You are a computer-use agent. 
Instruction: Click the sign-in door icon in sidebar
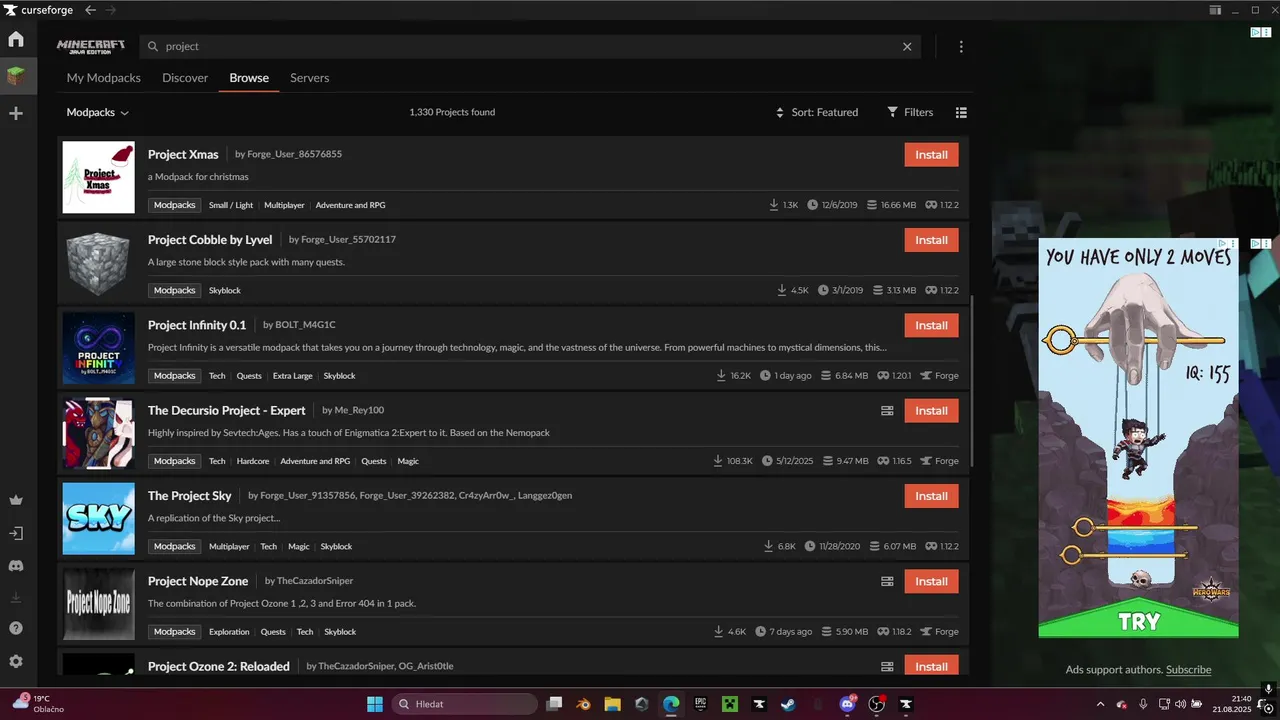pyautogui.click(x=16, y=534)
